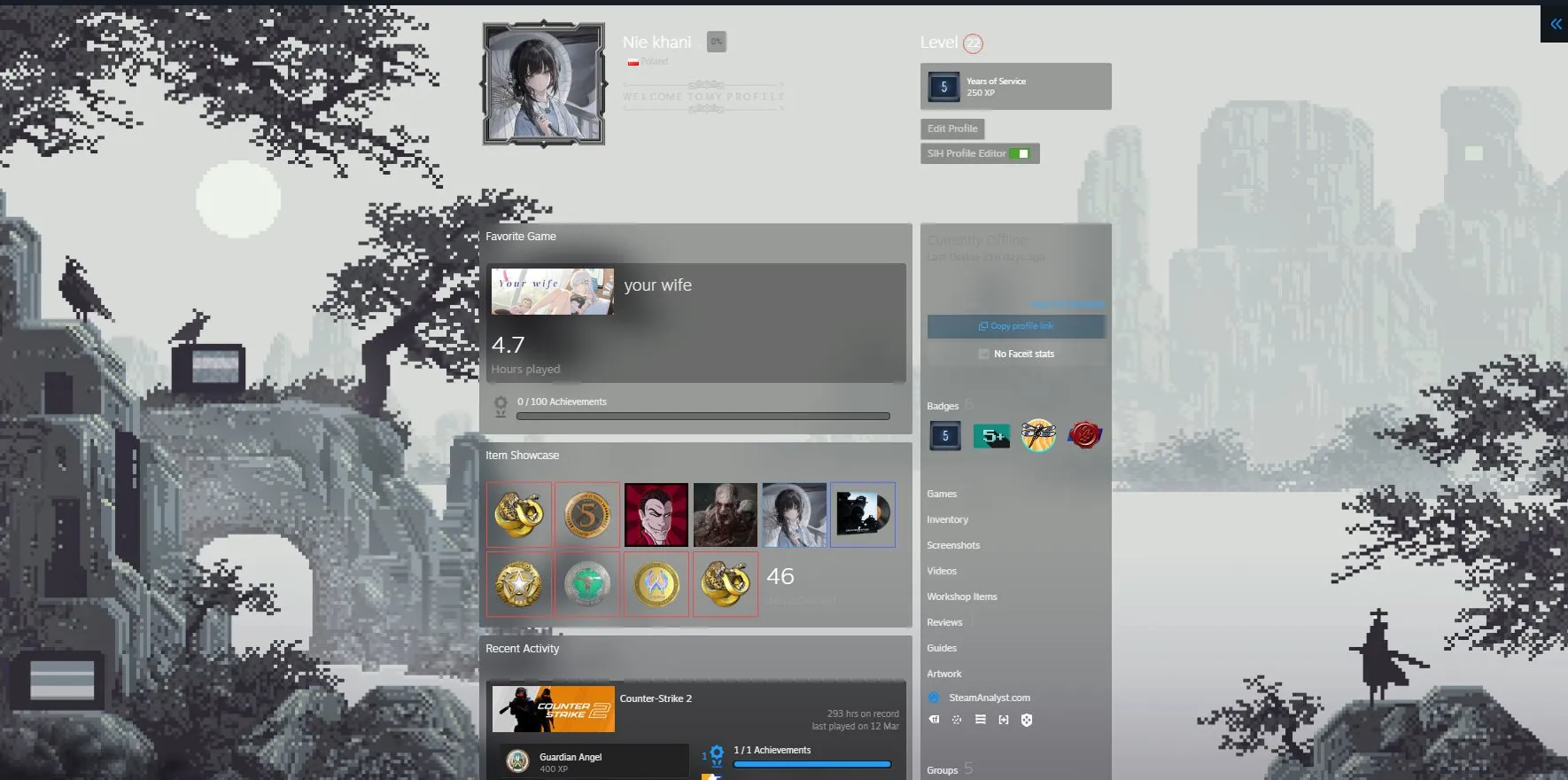Open the red wax seal badge
Screen dimensions: 1568x780
(x=1084, y=435)
